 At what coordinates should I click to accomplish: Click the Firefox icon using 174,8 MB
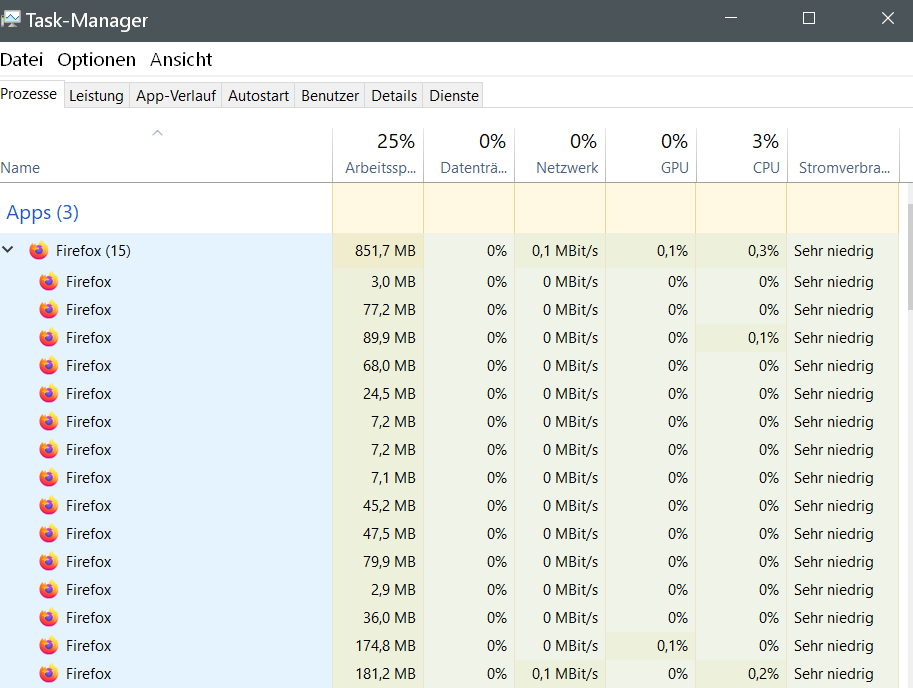pos(49,646)
